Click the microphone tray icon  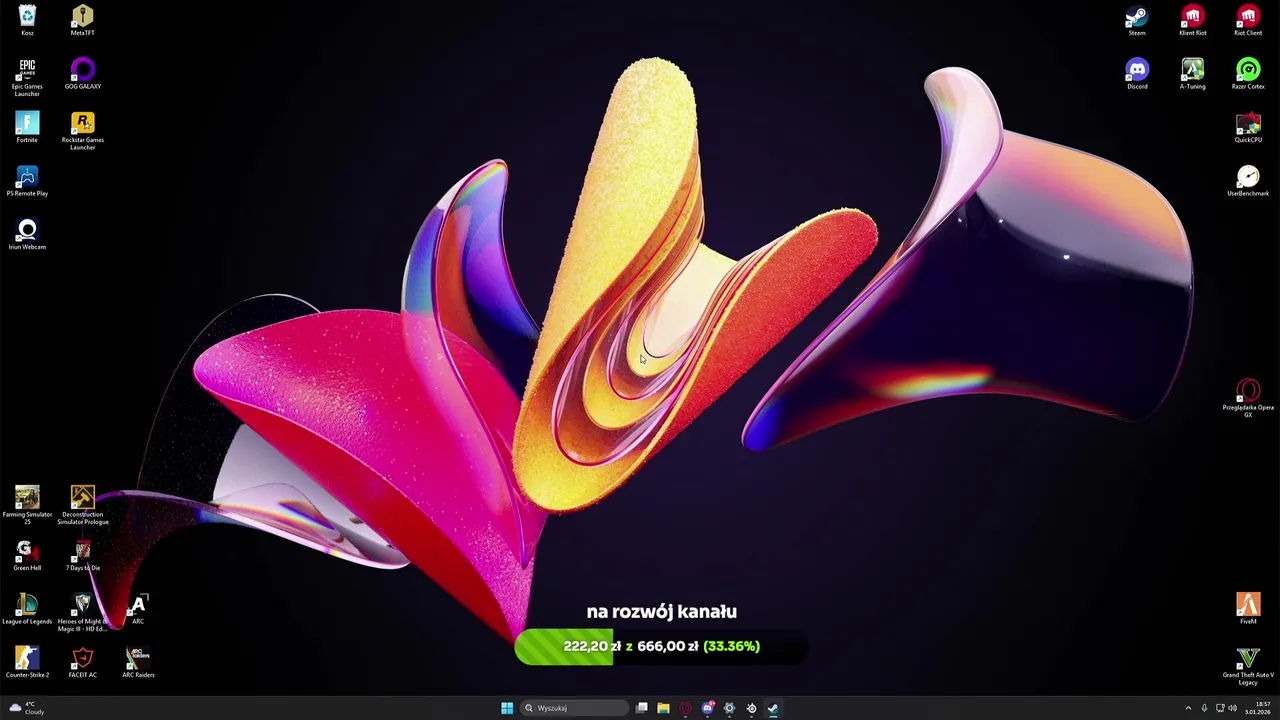(1204, 708)
